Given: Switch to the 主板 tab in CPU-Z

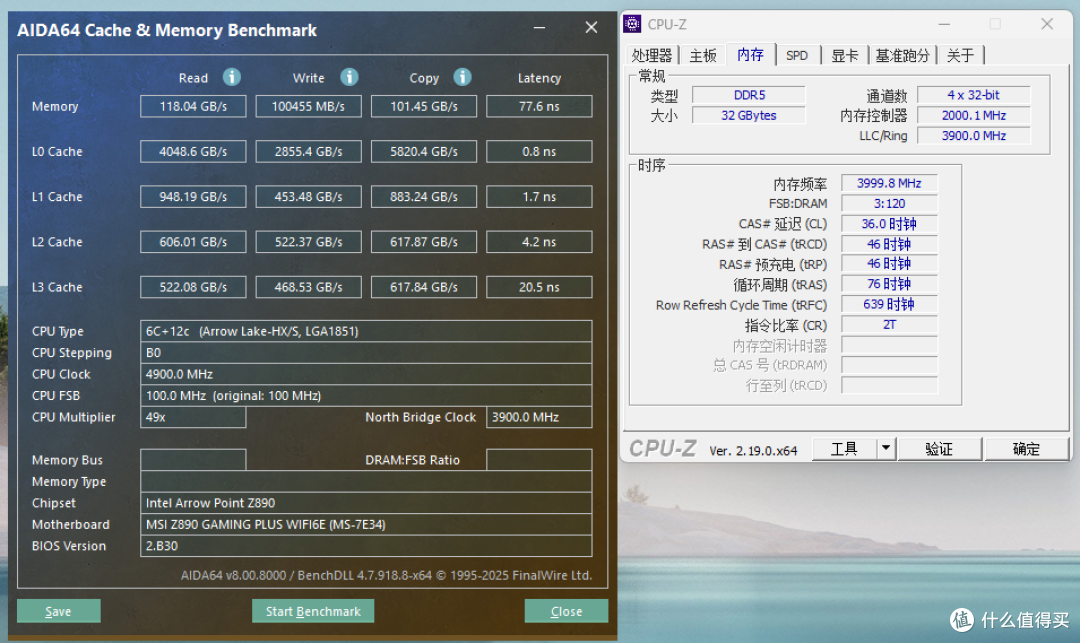Looking at the screenshot, I should (x=703, y=55).
